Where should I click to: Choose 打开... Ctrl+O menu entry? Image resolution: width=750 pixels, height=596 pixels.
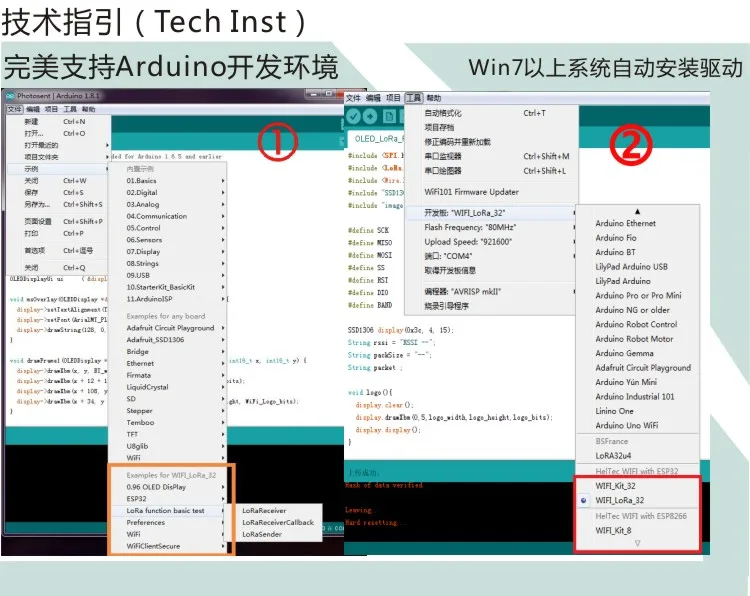pos(58,133)
